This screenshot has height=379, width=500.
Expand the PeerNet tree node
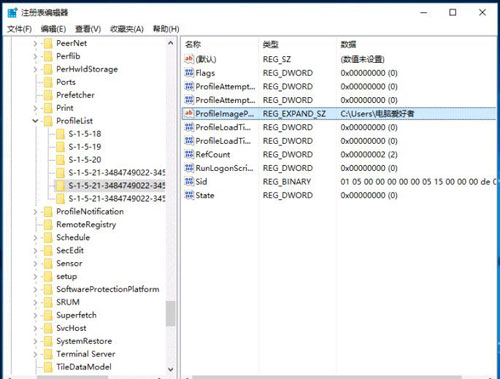(35, 43)
